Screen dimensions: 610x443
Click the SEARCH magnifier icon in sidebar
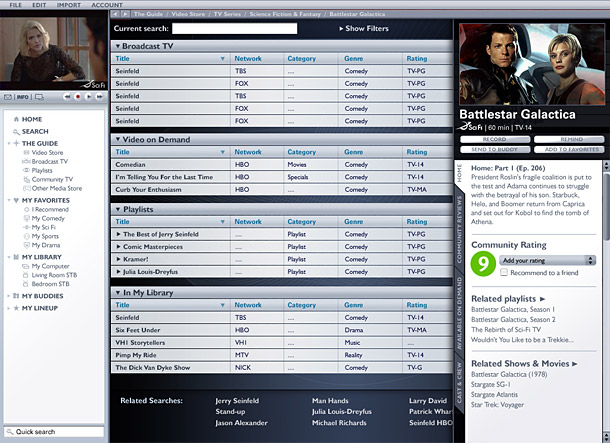tap(16, 132)
